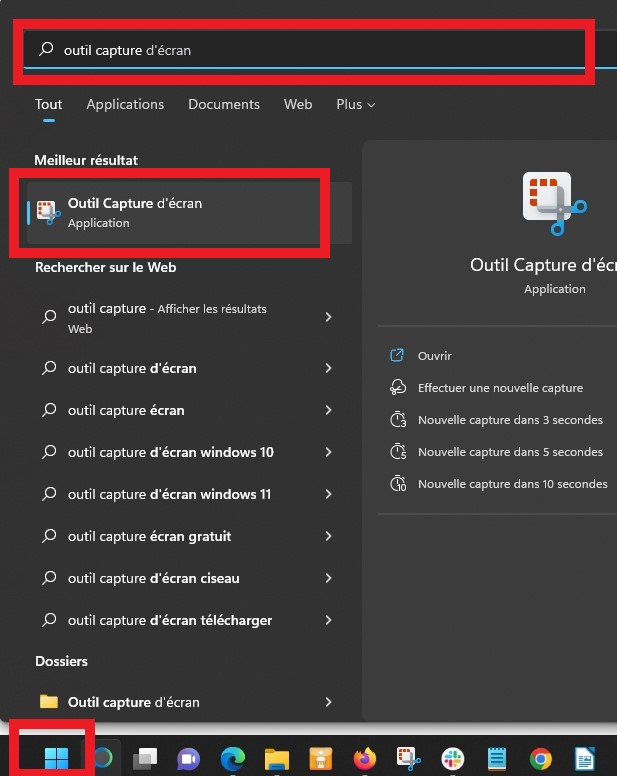Launch Google Chrome from the taskbar
617x776 pixels.
[540, 759]
